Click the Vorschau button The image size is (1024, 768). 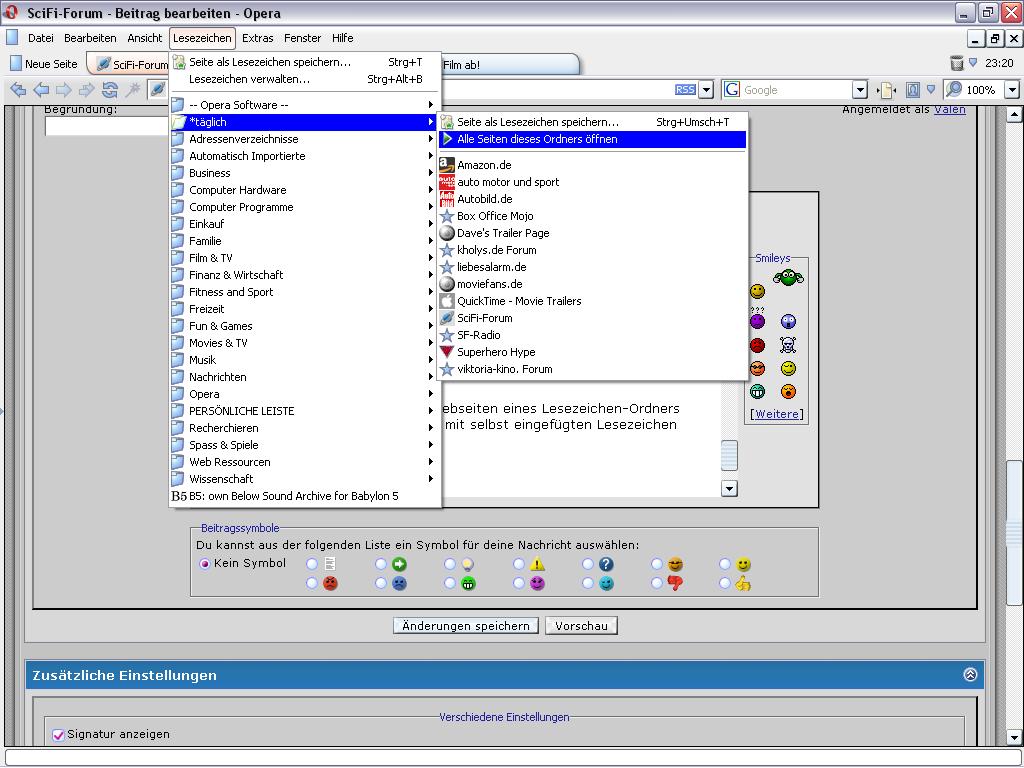581,626
